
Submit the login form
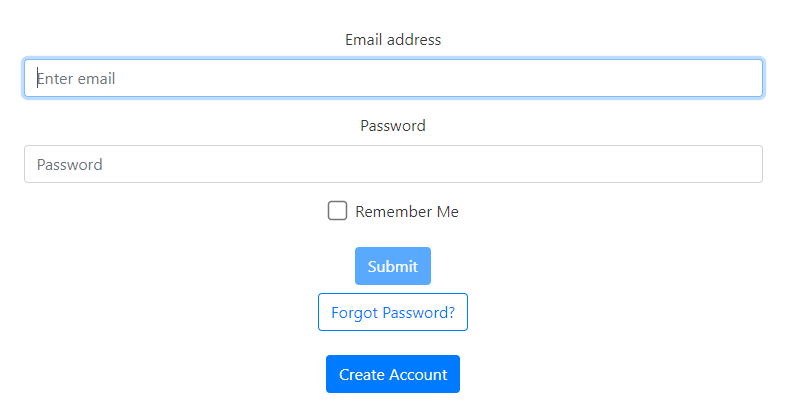pos(393,266)
